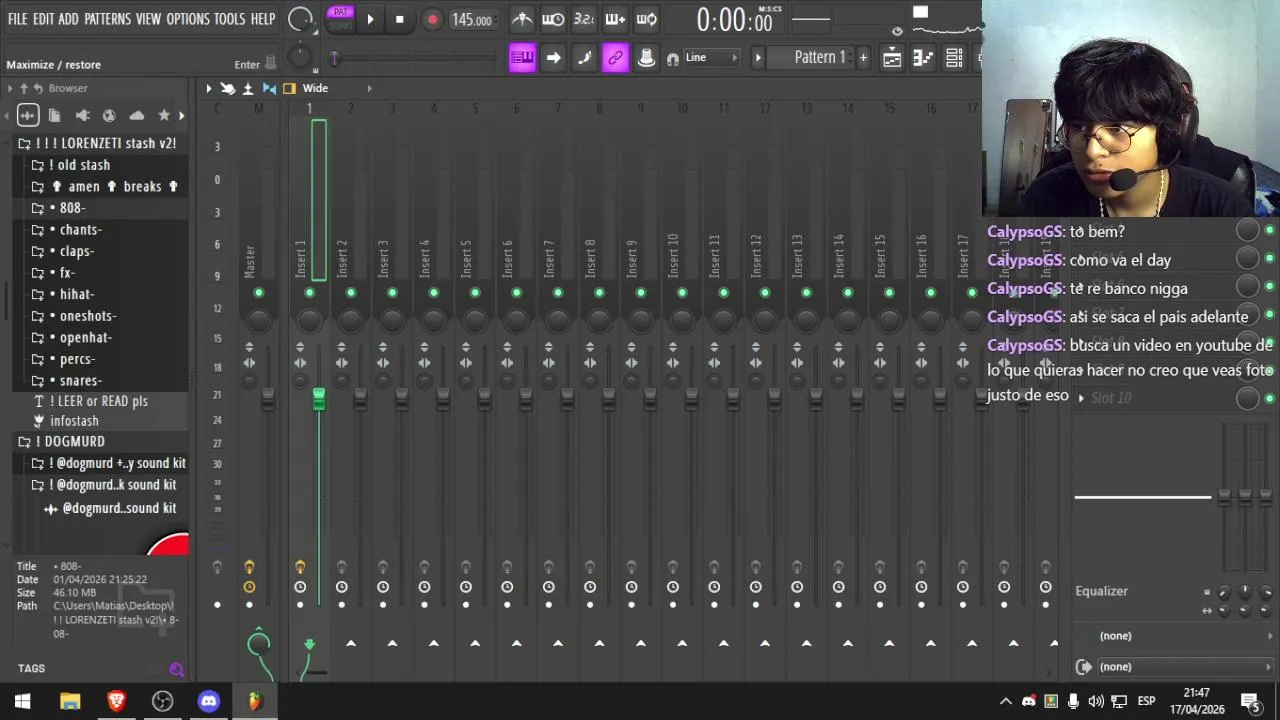Open the VIEW menu
This screenshot has width=1280, height=720.
point(148,19)
